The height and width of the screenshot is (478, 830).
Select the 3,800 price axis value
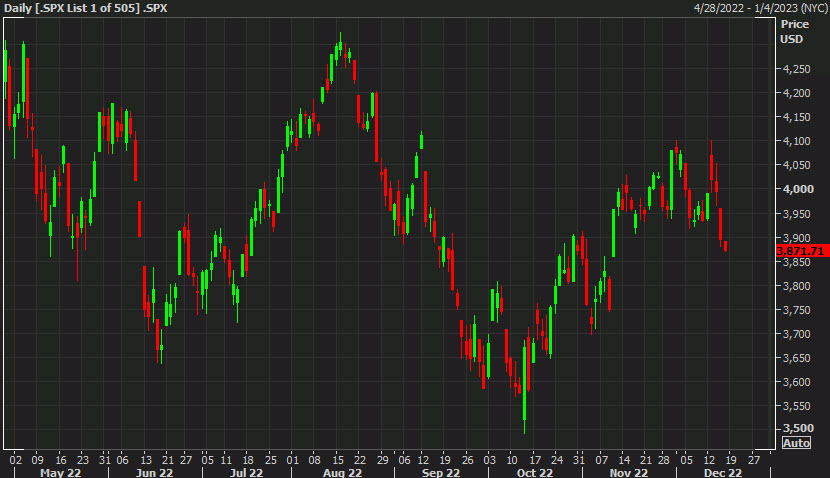click(797, 286)
